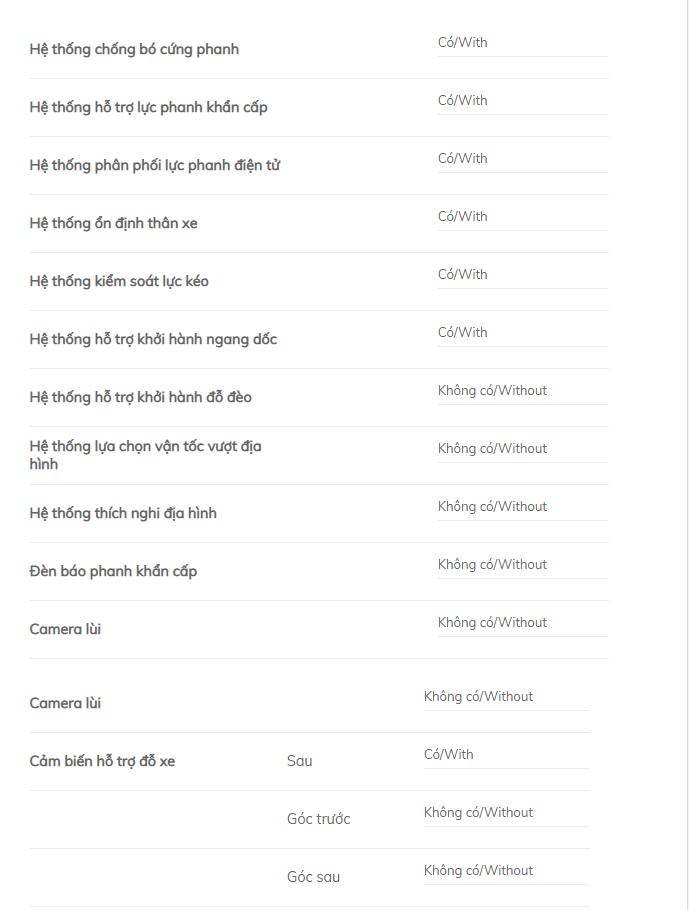The image size is (689, 910).
Task: Click 'Hệ thống phân phối lực phanh điện tử'
Action: (155, 165)
